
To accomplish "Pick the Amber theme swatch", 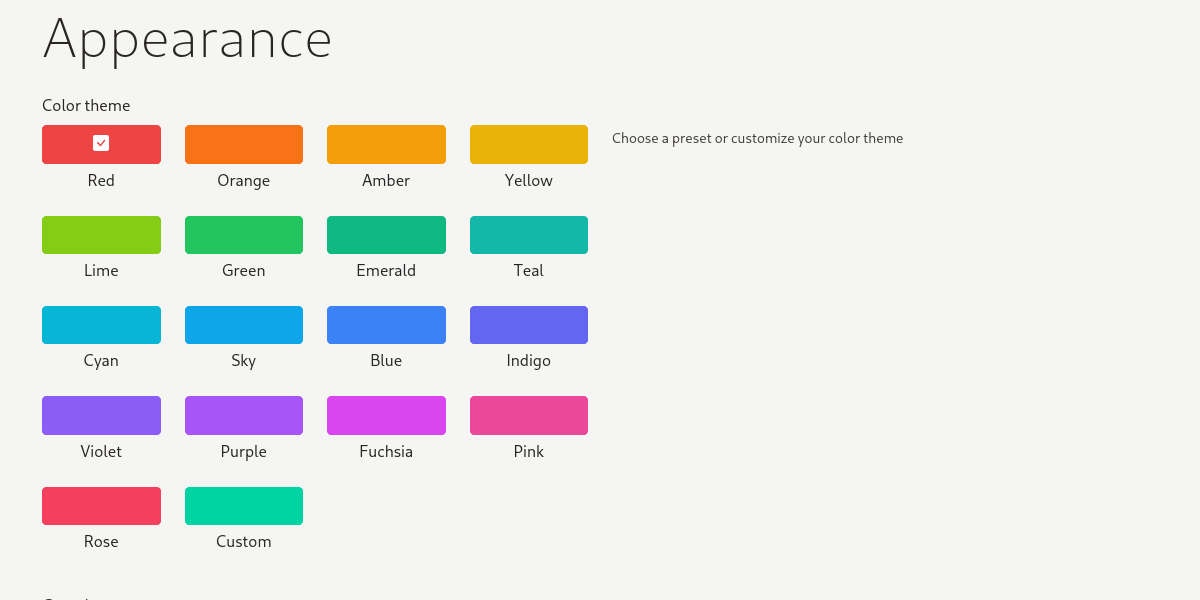I will click(386, 144).
